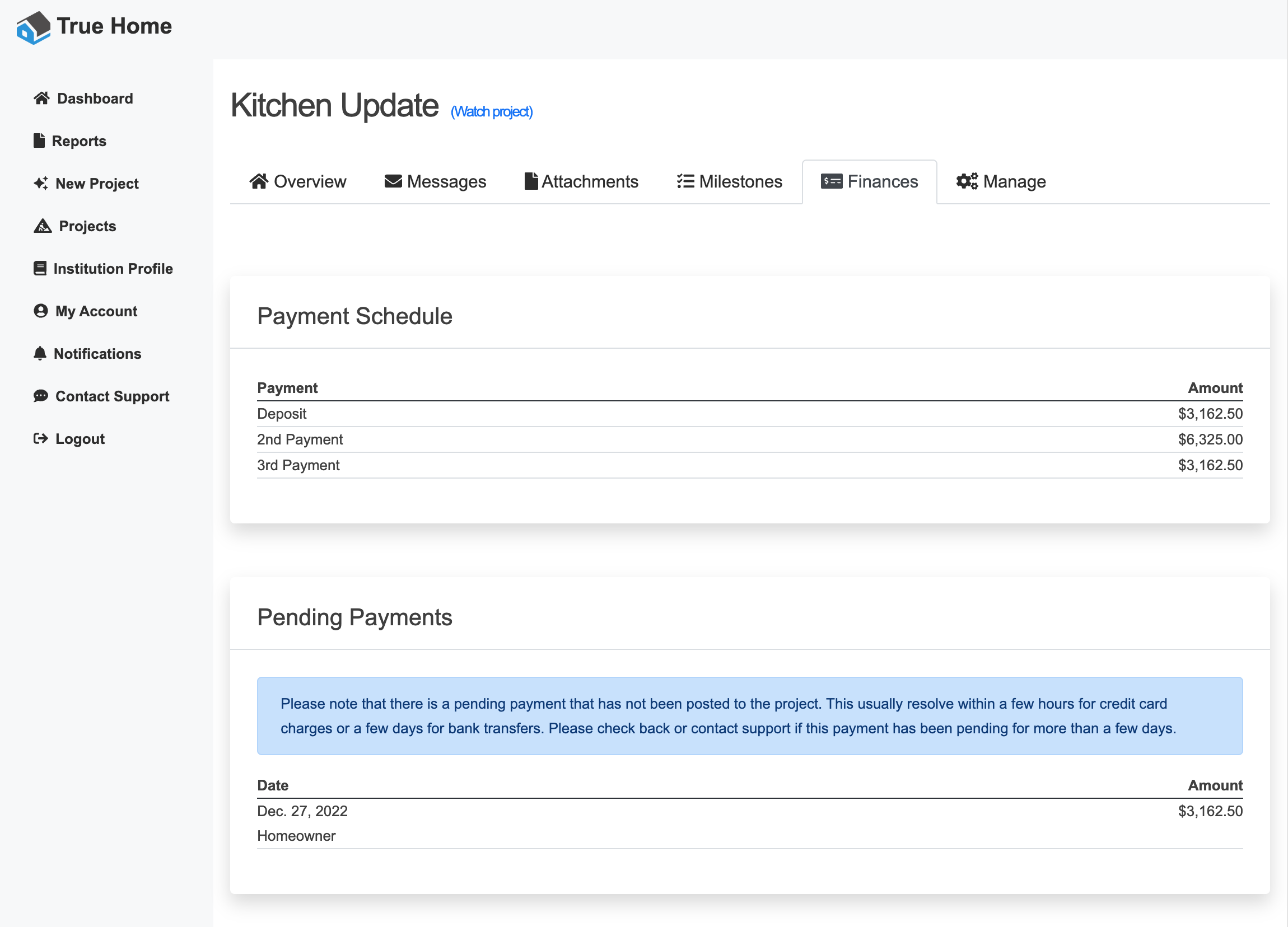
Task: Open Institution Profile from sidebar
Action: (113, 269)
